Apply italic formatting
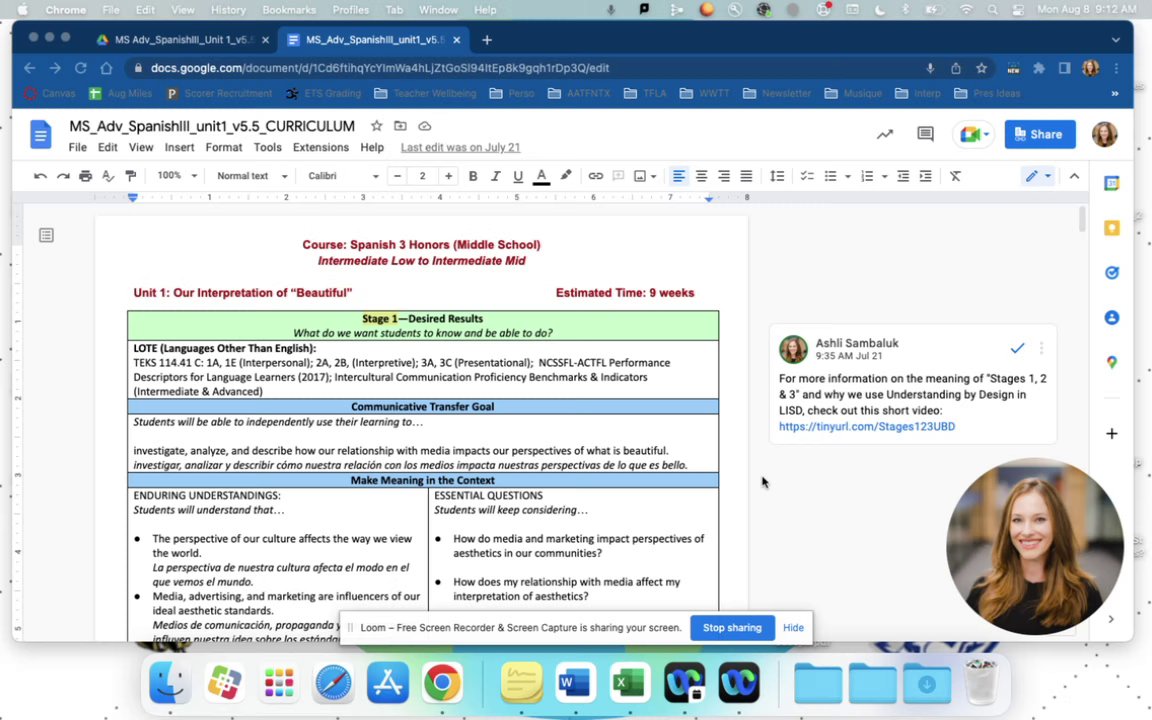This screenshot has height=720, width=1152. point(495,176)
